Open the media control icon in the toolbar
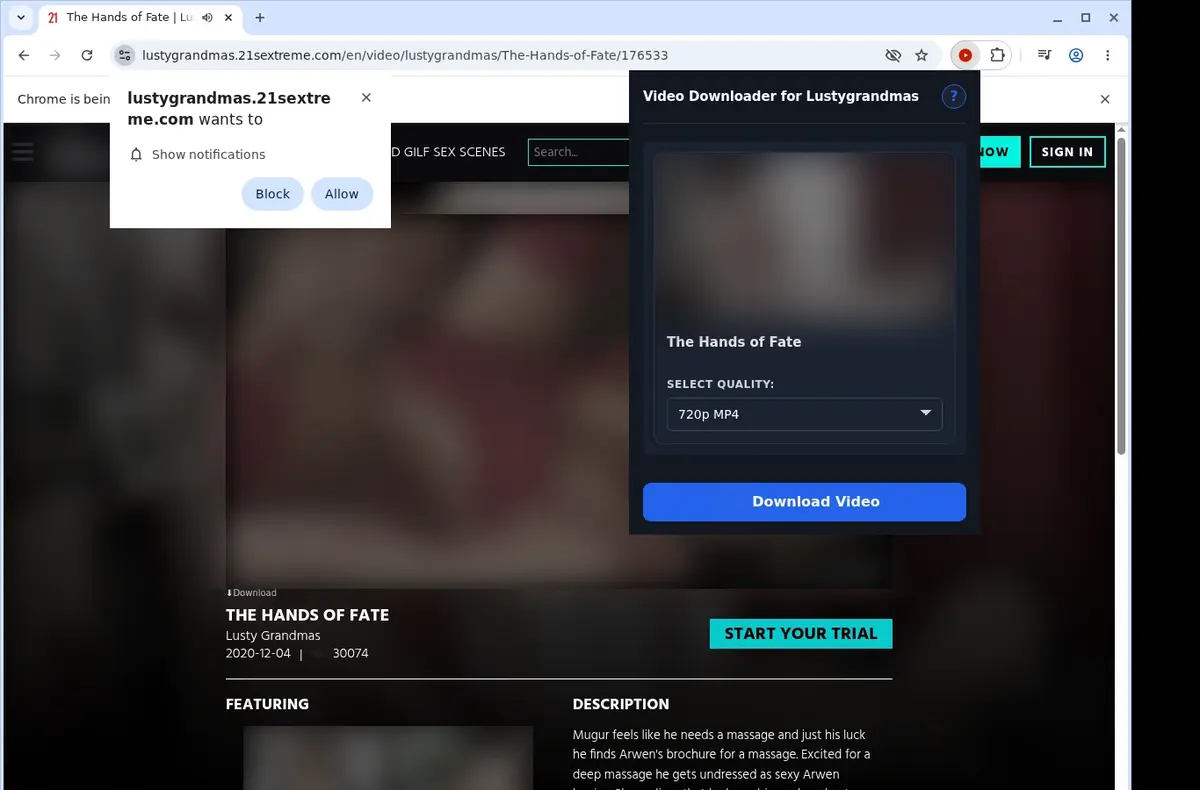 (1044, 55)
